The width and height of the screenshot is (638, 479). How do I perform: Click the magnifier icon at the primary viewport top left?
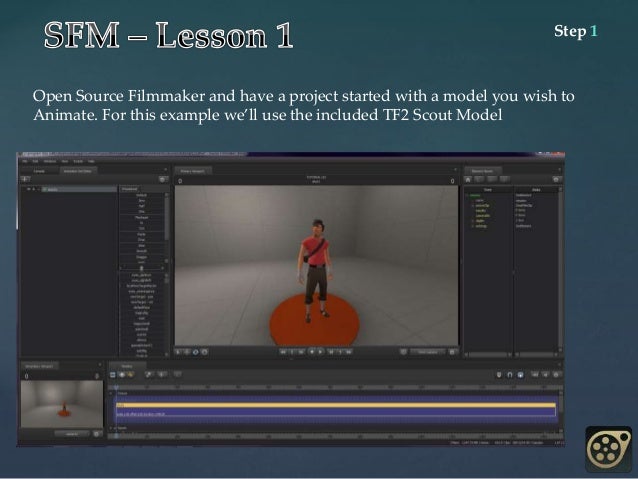[x=180, y=181]
